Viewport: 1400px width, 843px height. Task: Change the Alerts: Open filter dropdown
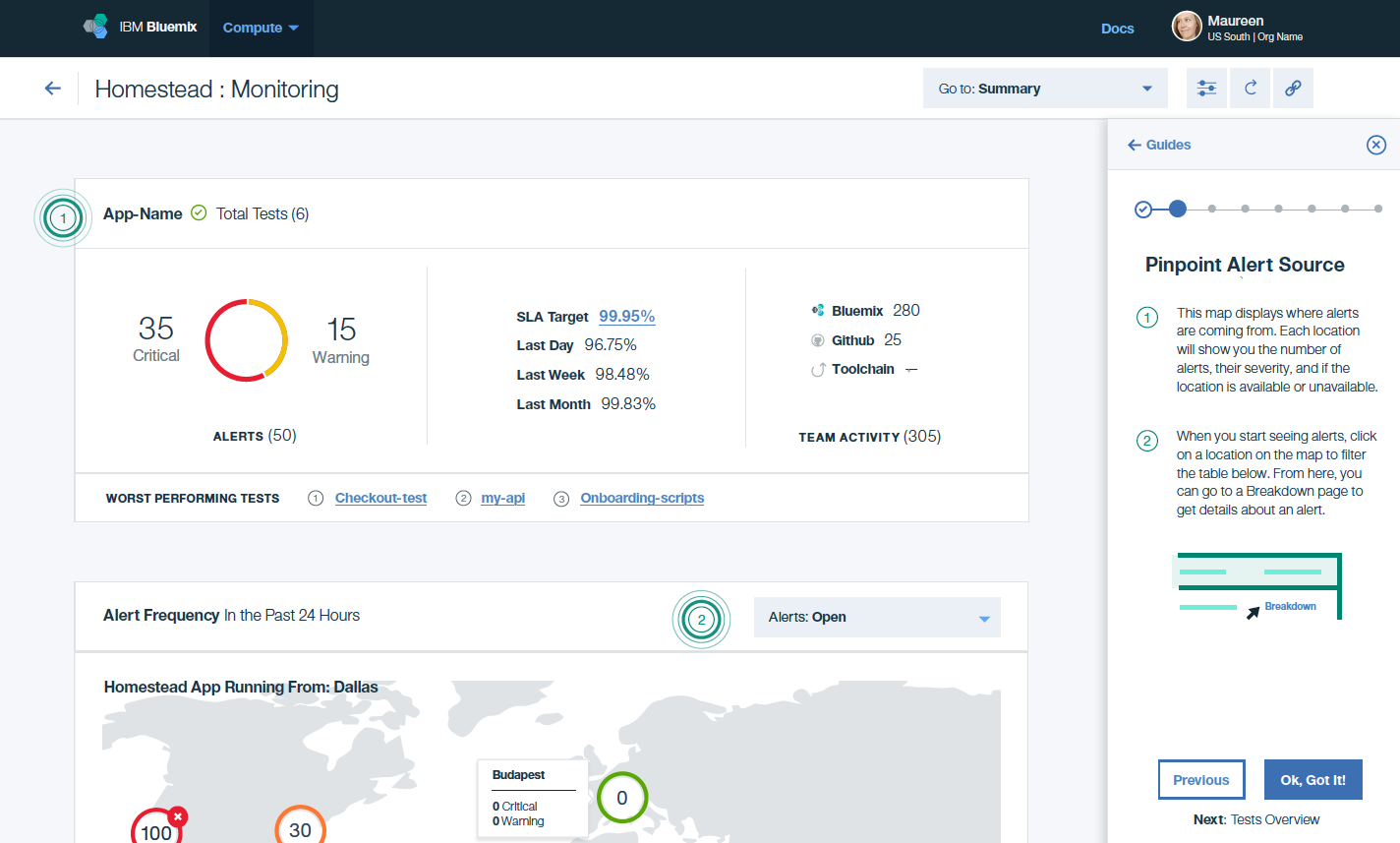(876, 617)
